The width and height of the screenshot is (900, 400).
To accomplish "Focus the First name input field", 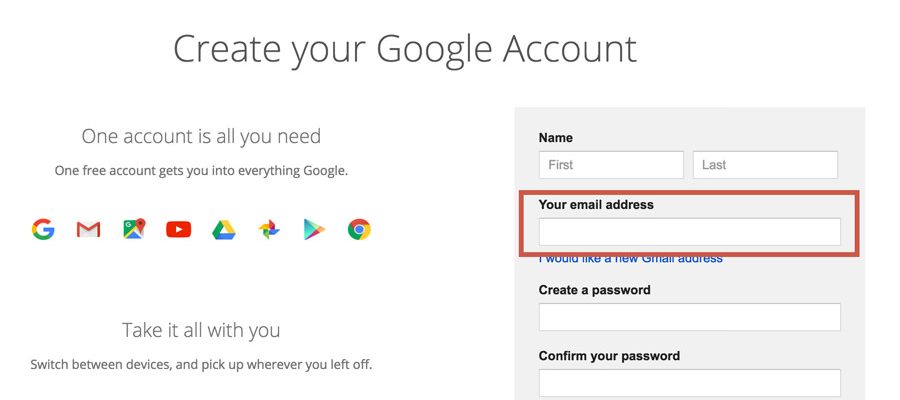I will click(x=611, y=165).
